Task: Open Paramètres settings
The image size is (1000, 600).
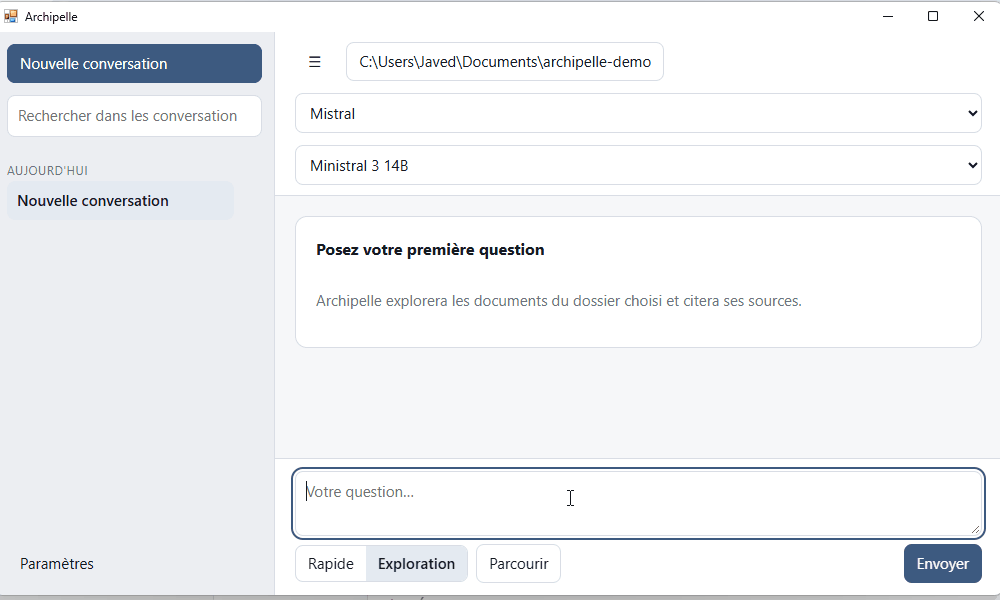Action: [x=57, y=564]
